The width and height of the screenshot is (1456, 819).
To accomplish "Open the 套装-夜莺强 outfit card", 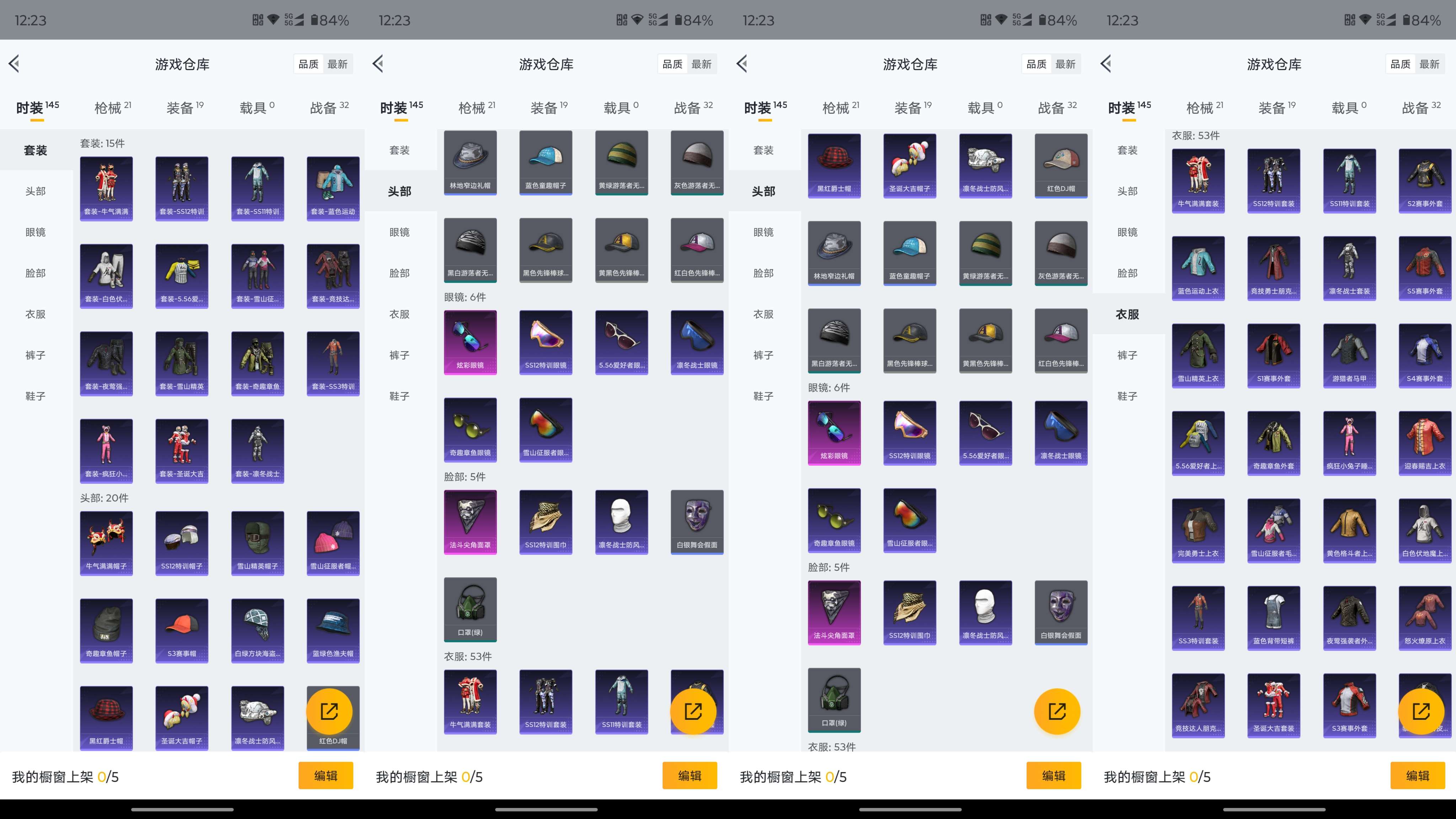I will [x=106, y=363].
